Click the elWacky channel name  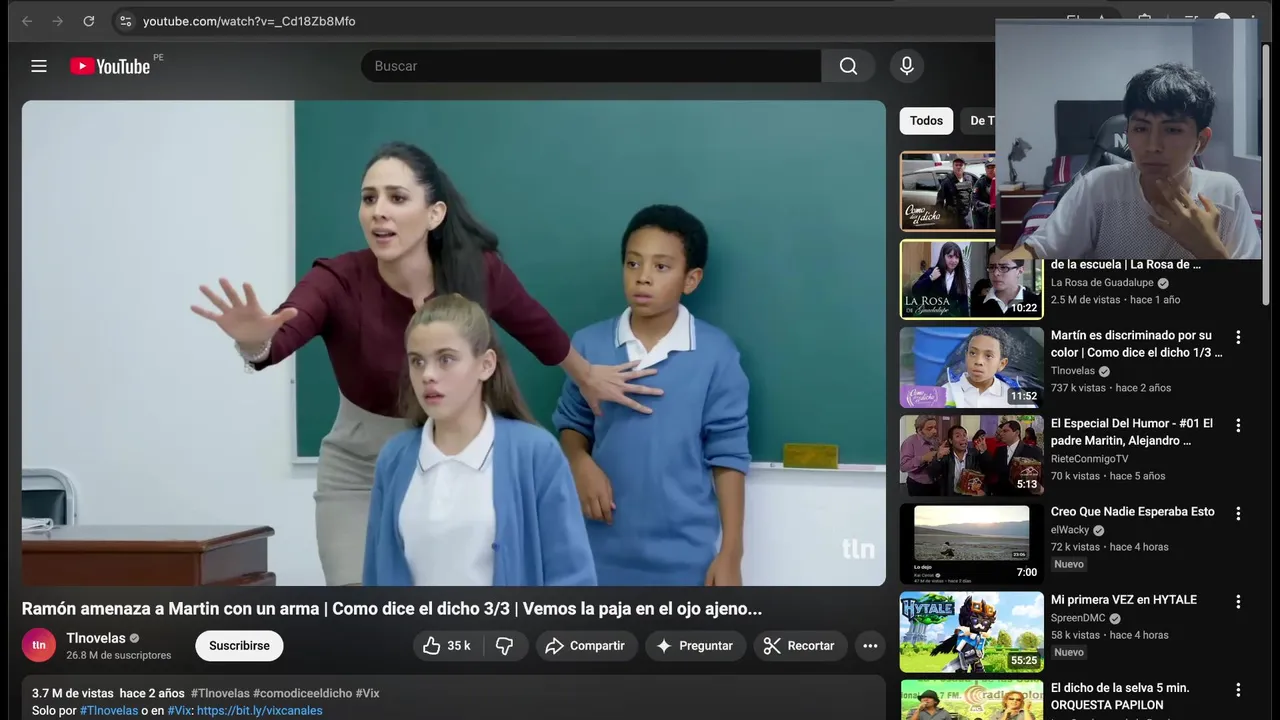pyautogui.click(x=1070, y=530)
